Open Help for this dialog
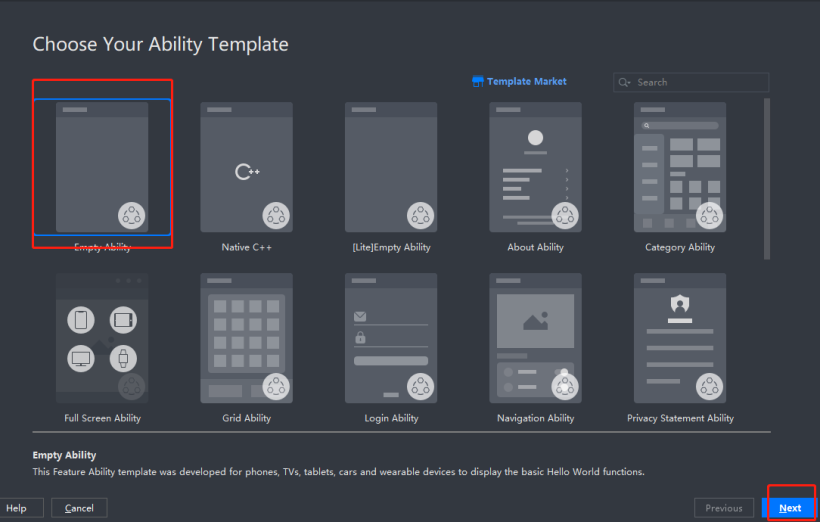820x522 pixels. [17, 508]
